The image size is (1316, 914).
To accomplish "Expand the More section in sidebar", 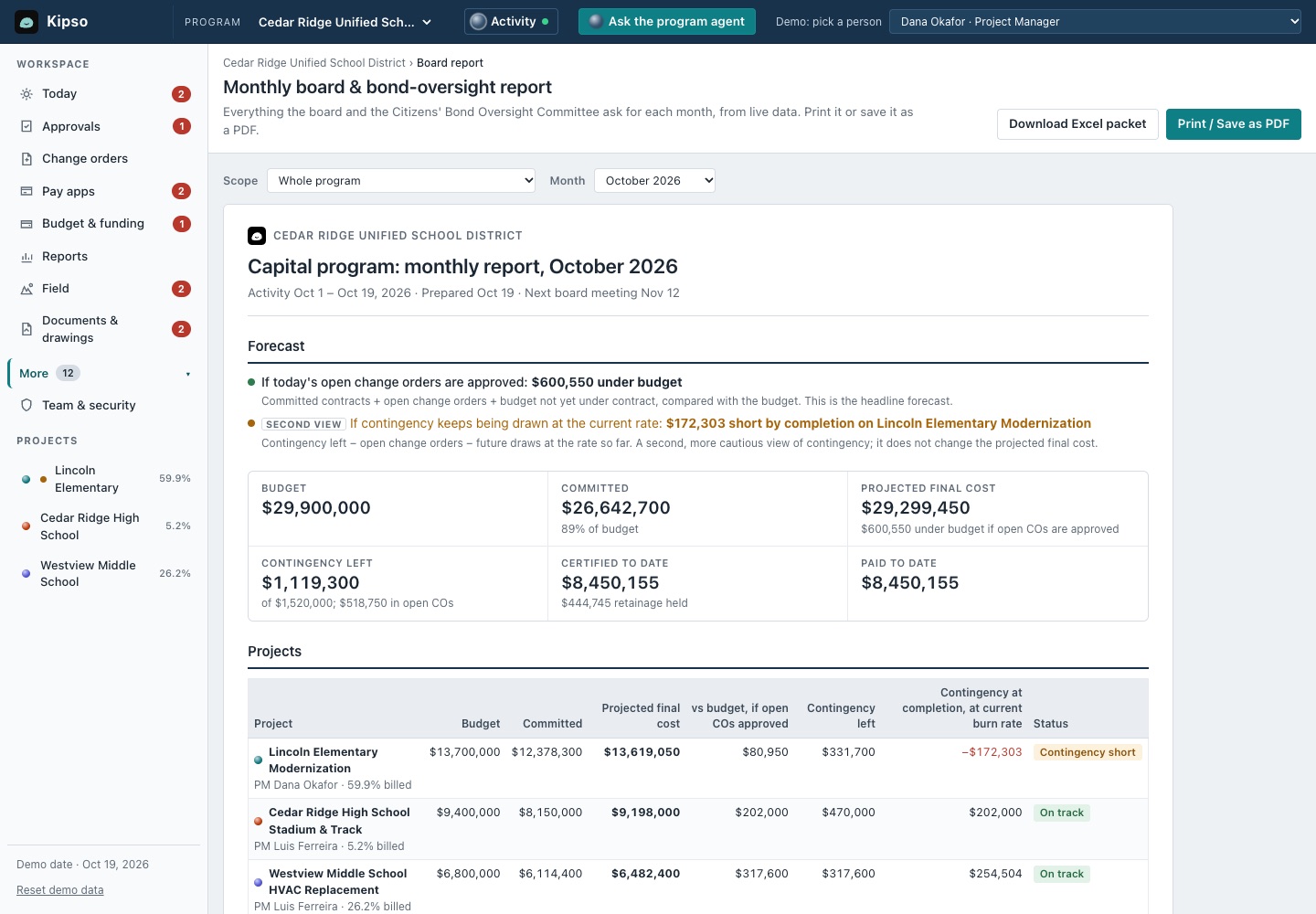I will pyautogui.click(x=105, y=373).
